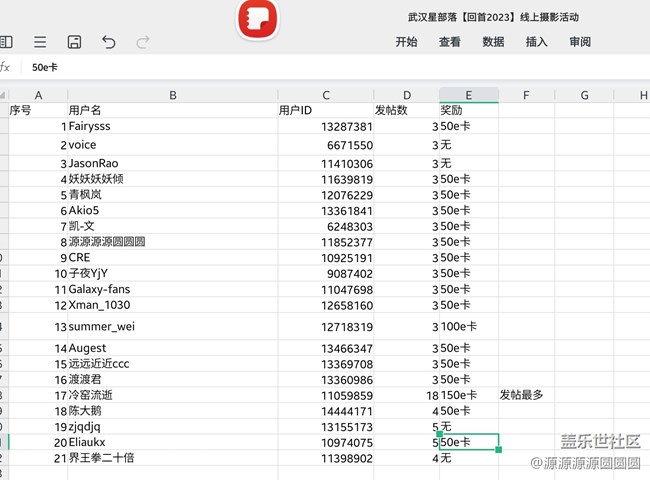Select column G header

584,95
